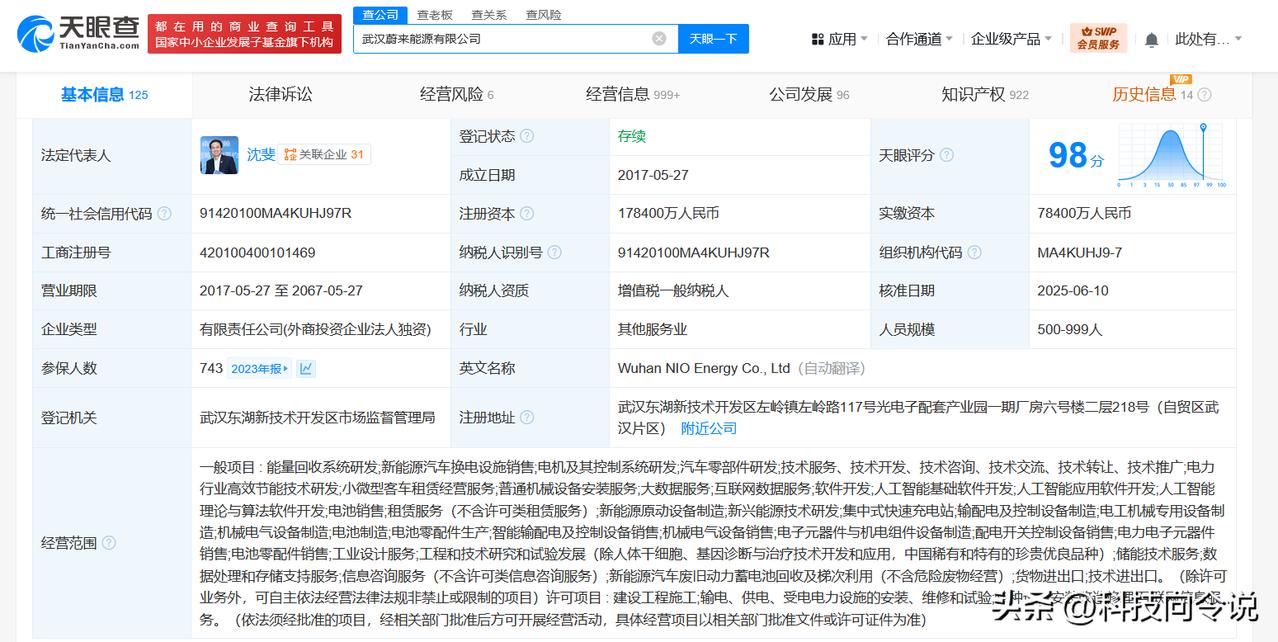This screenshot has width=1278, height=642.
Task: Select the 有限责任公司 enterprise type value
Action: (x=315, y=329)
